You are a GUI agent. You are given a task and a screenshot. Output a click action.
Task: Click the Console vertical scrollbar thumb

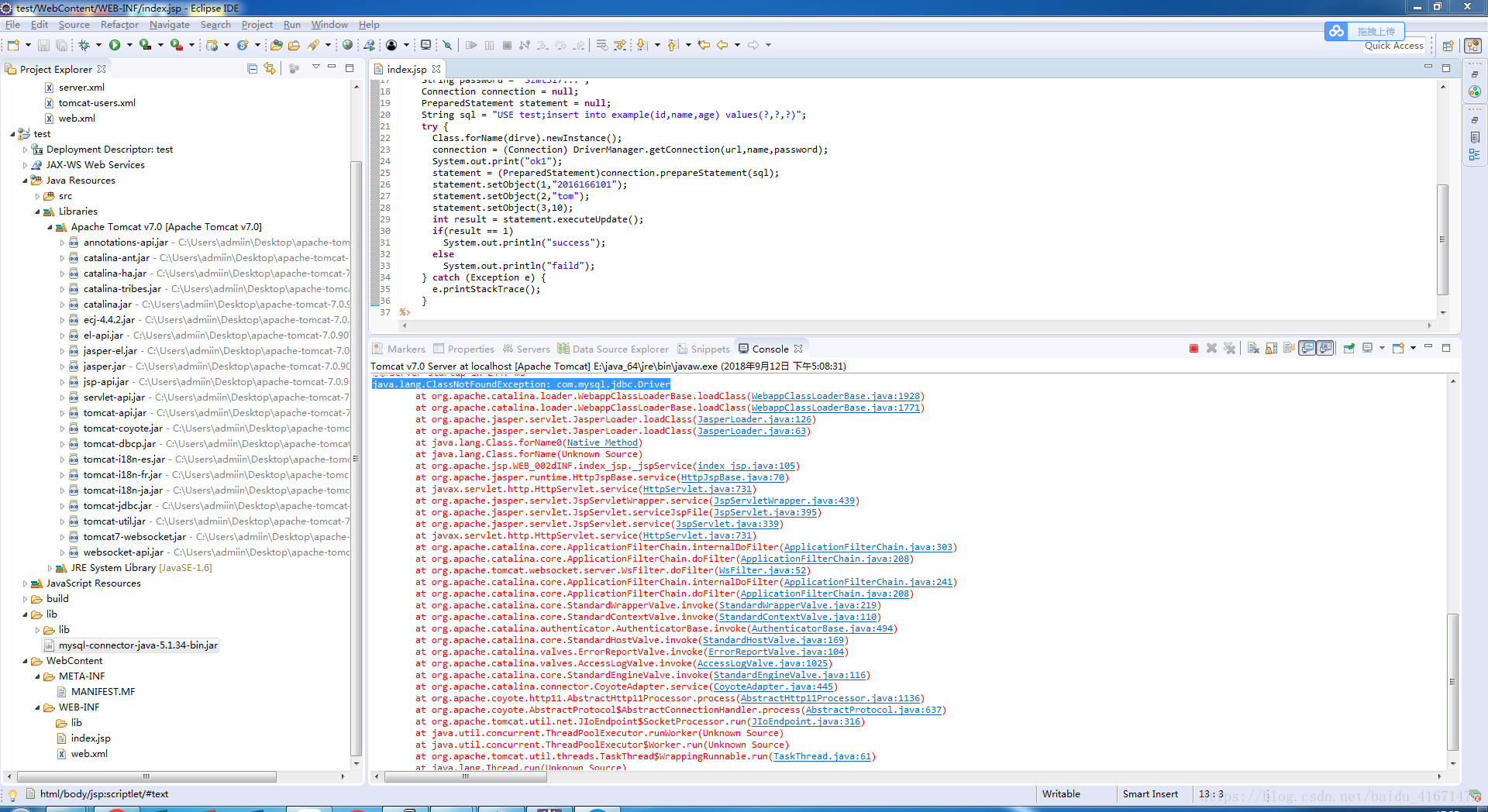pyautogui.click(x=1452, y=682)
